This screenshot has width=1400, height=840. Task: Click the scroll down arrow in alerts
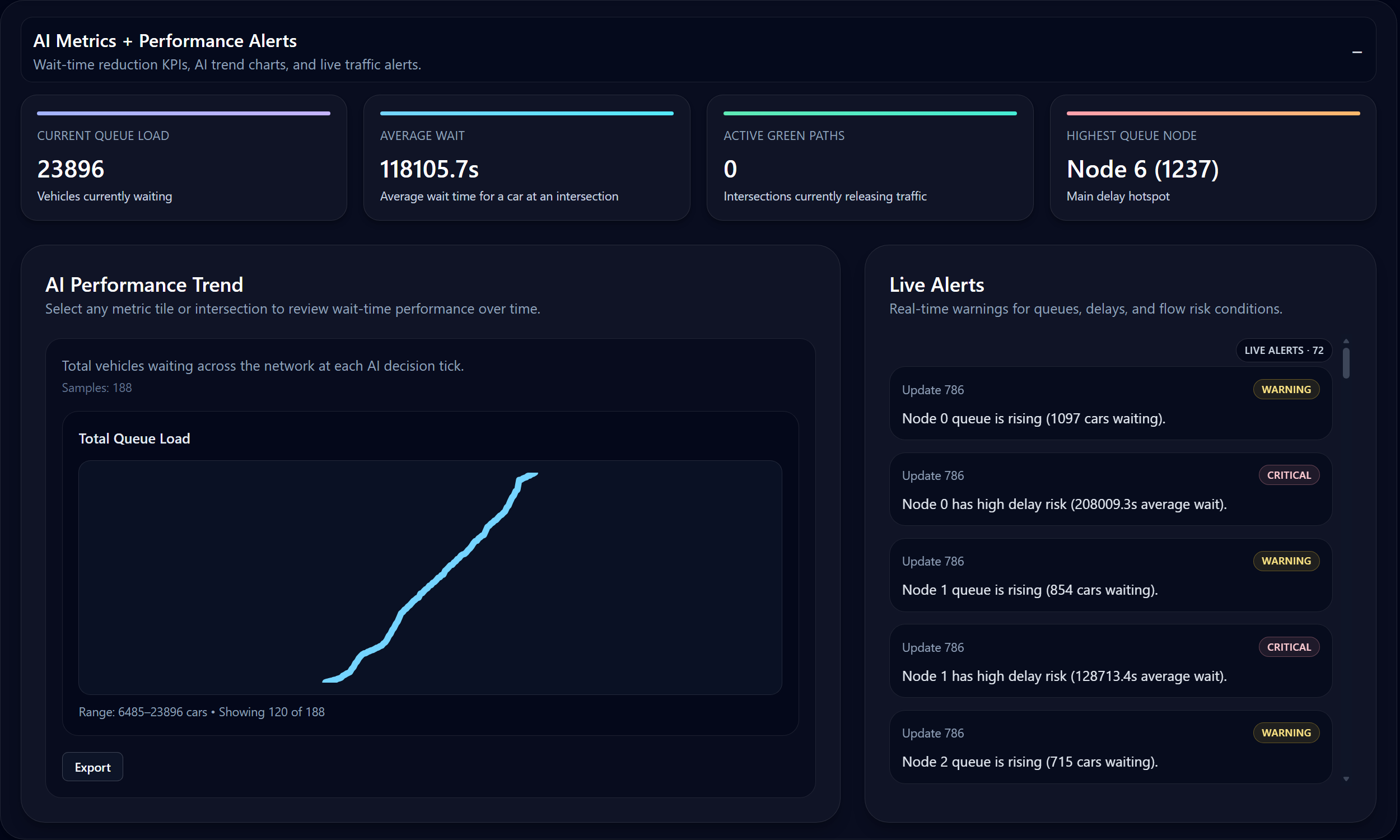[1346, 779]
